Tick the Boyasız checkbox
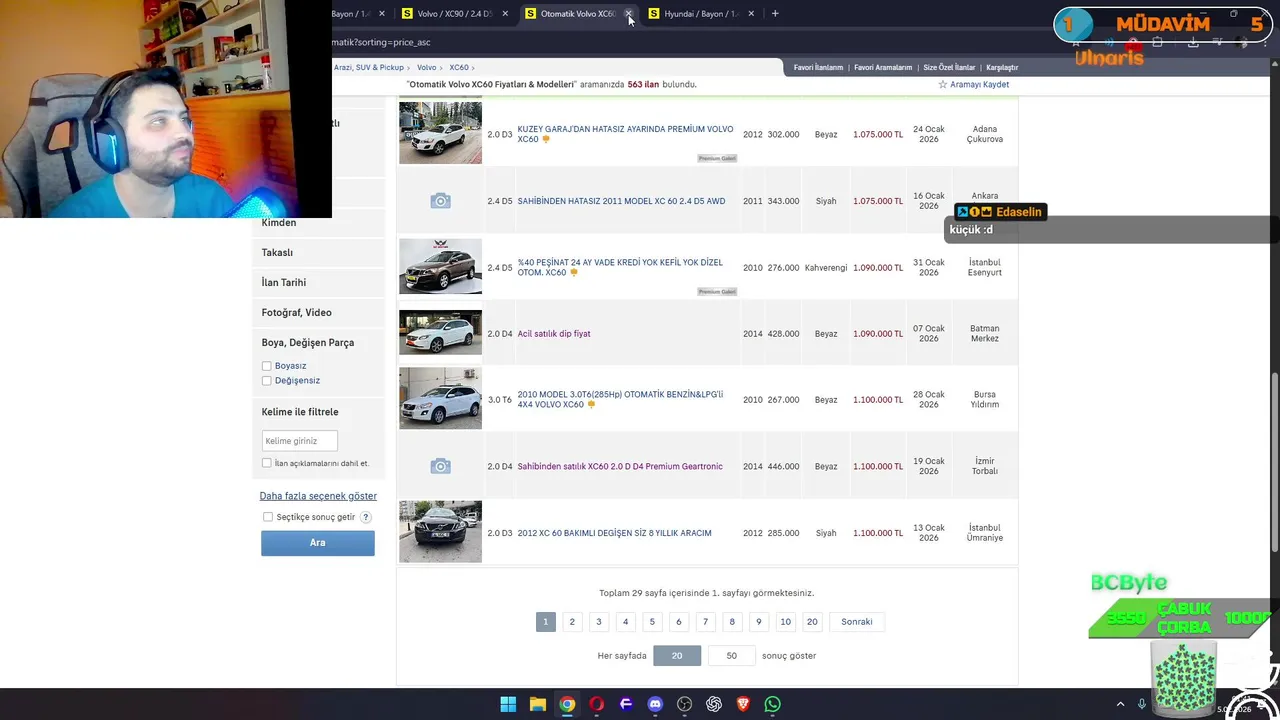Image resolution: width=1280 pixels, height=720 pixels. click(x=266, y=366)
